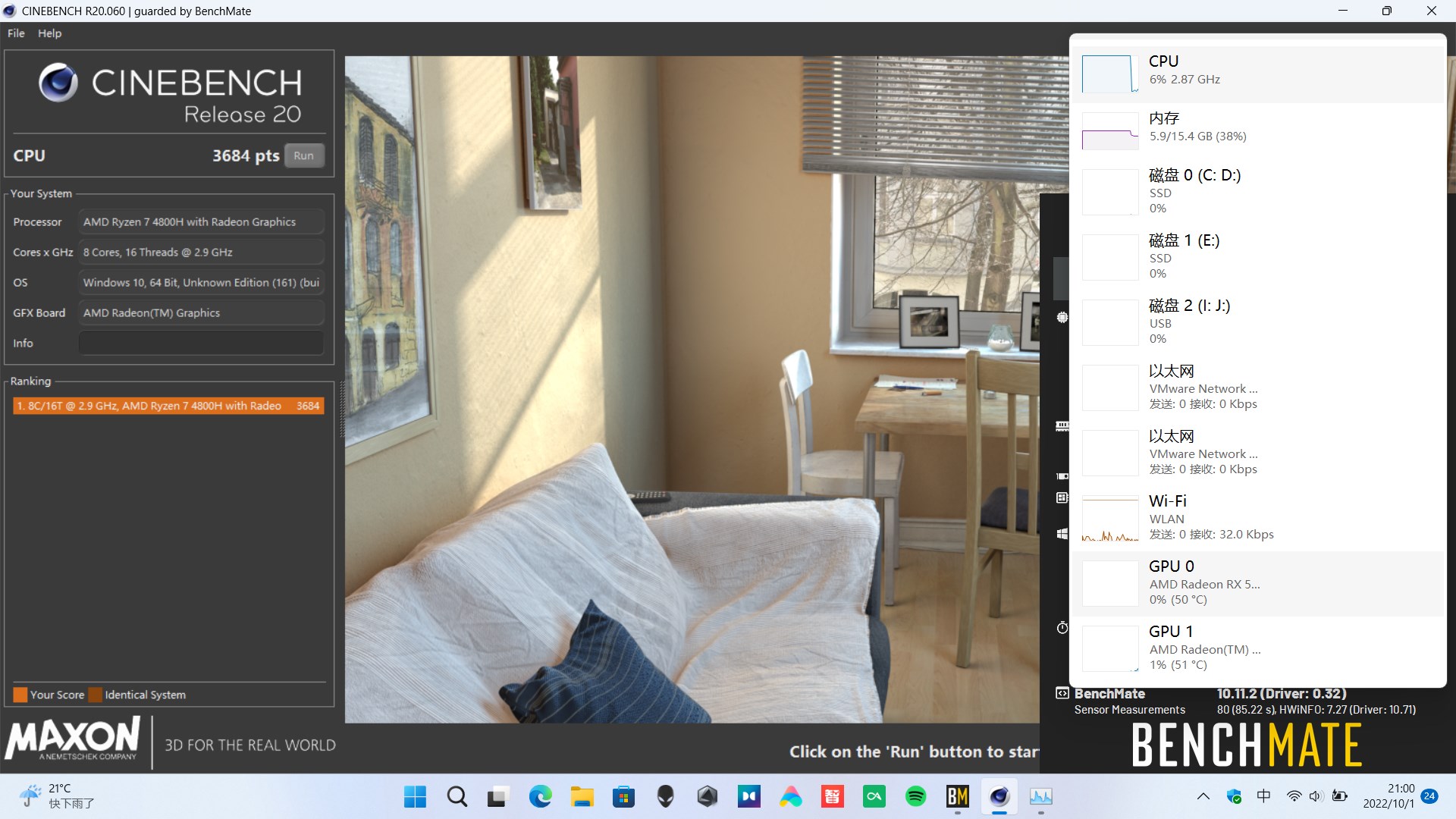Click the 3684 pts CPU score
1456x819 pixels.
[246, 155]
